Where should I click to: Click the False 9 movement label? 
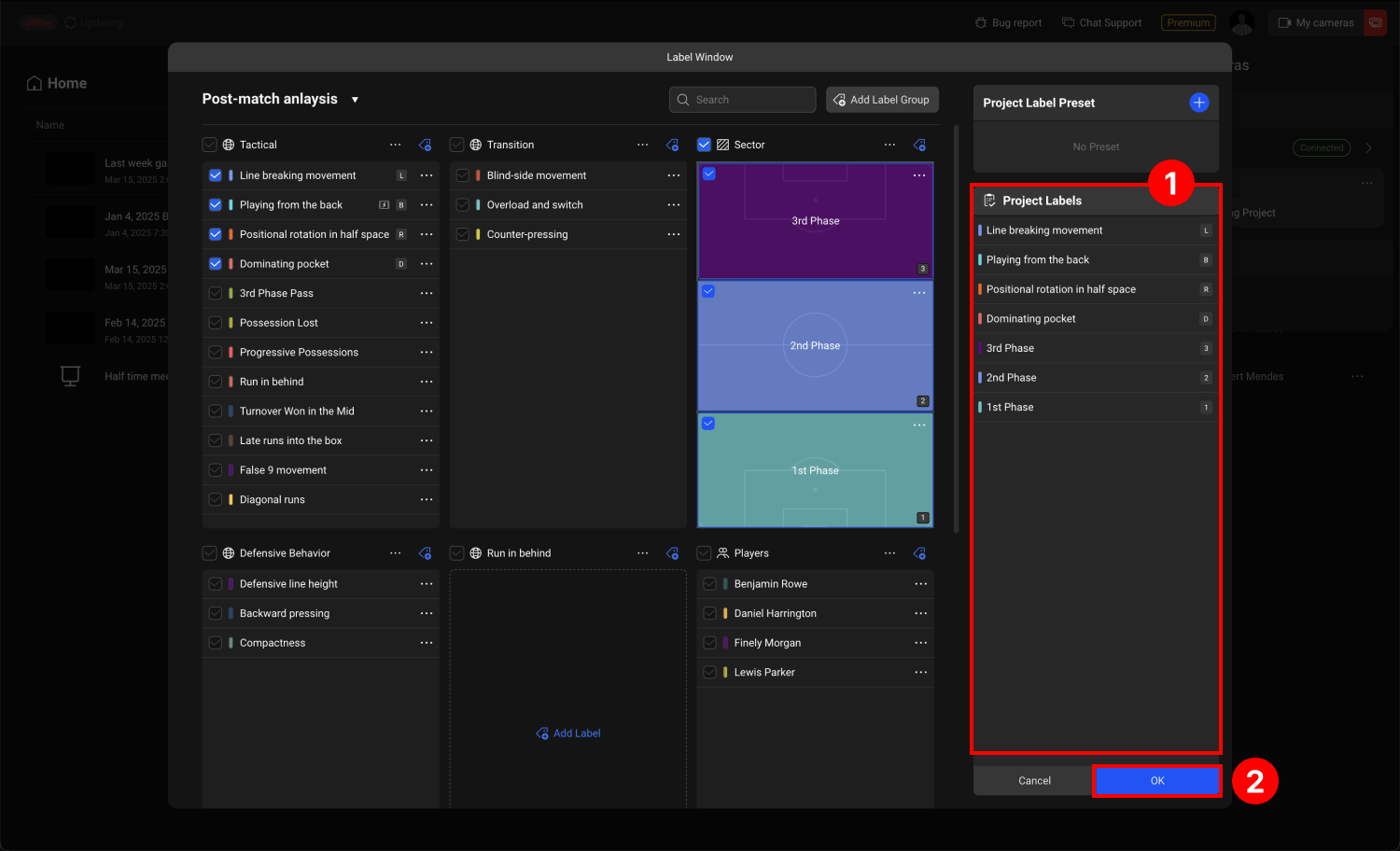283,470
